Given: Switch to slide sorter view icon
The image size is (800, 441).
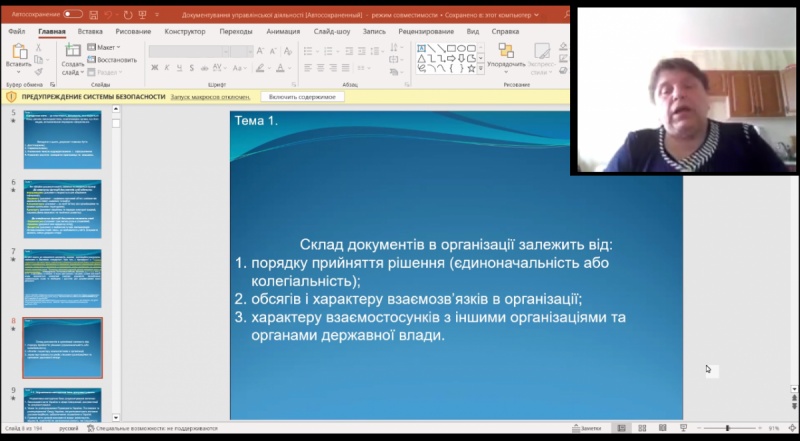Looking at the screenshot, I should [x=642, y=428].
